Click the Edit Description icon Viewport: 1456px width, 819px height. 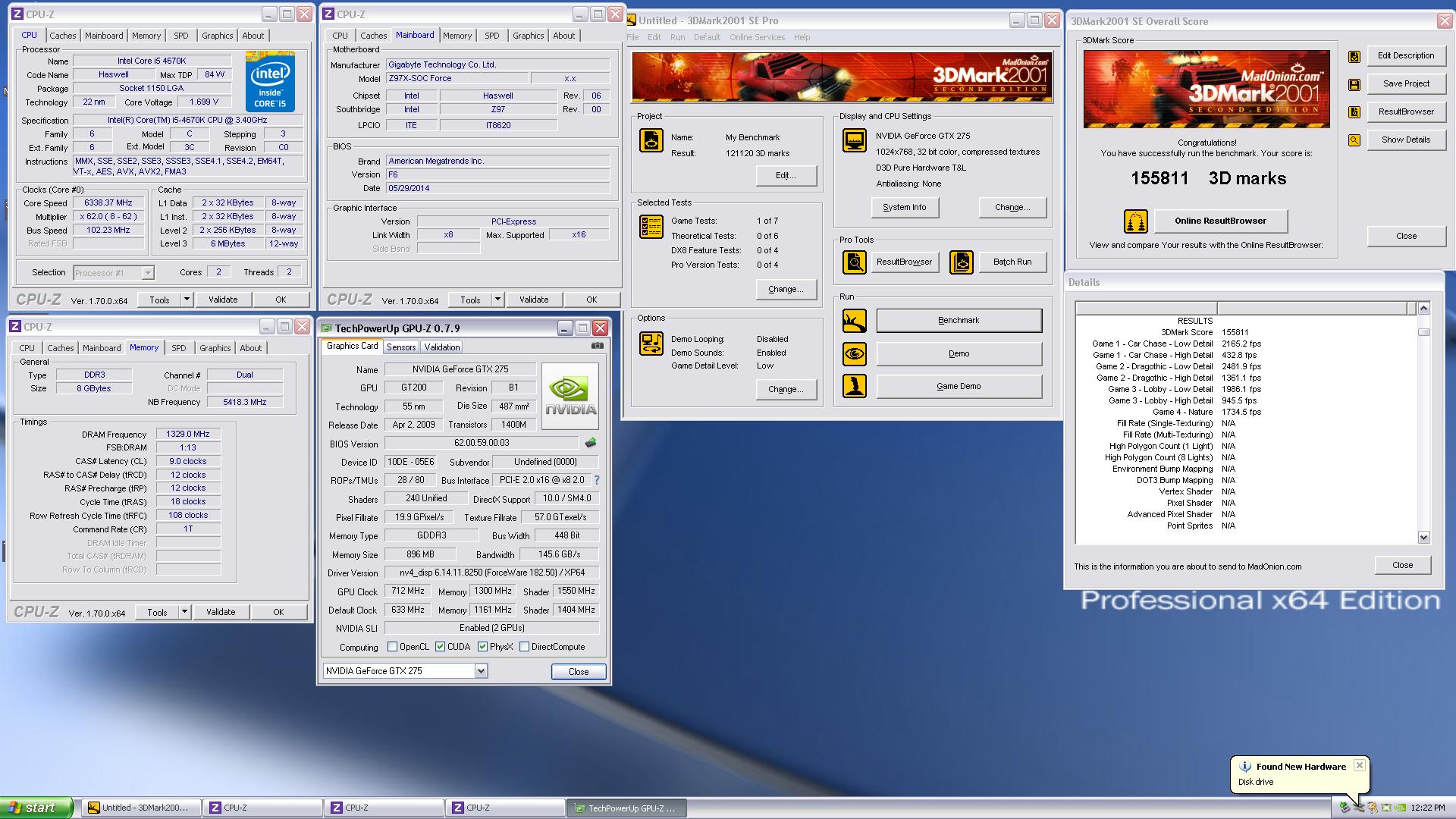tap(1354, 56)
